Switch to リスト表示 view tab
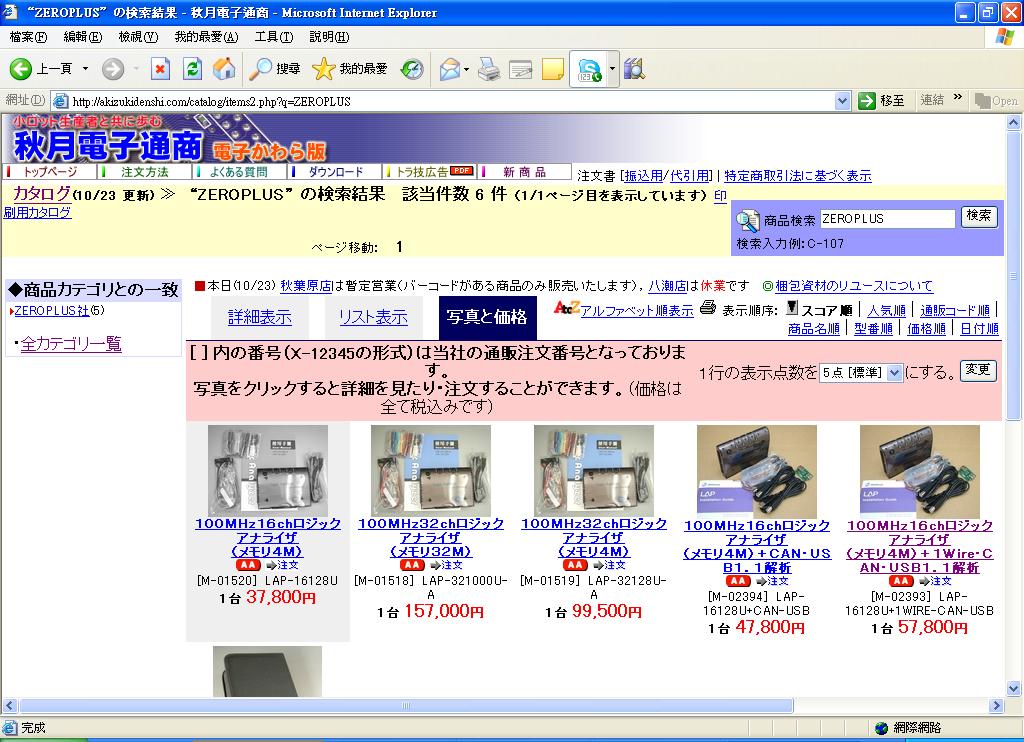This screenshot has height=742, width=1024. pyautogui.click(x=373, y=317)
